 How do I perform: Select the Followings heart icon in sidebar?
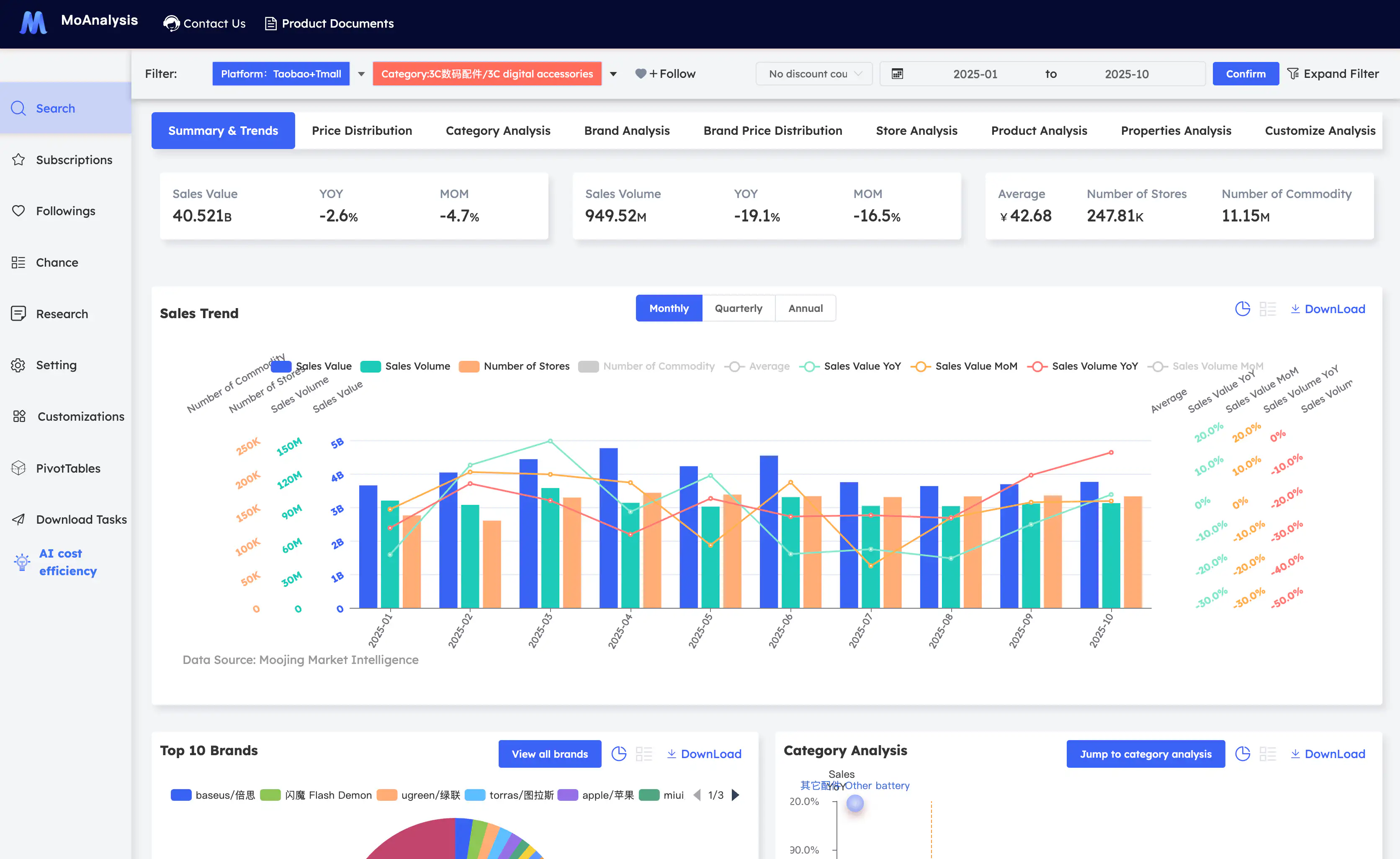[19, 211]
